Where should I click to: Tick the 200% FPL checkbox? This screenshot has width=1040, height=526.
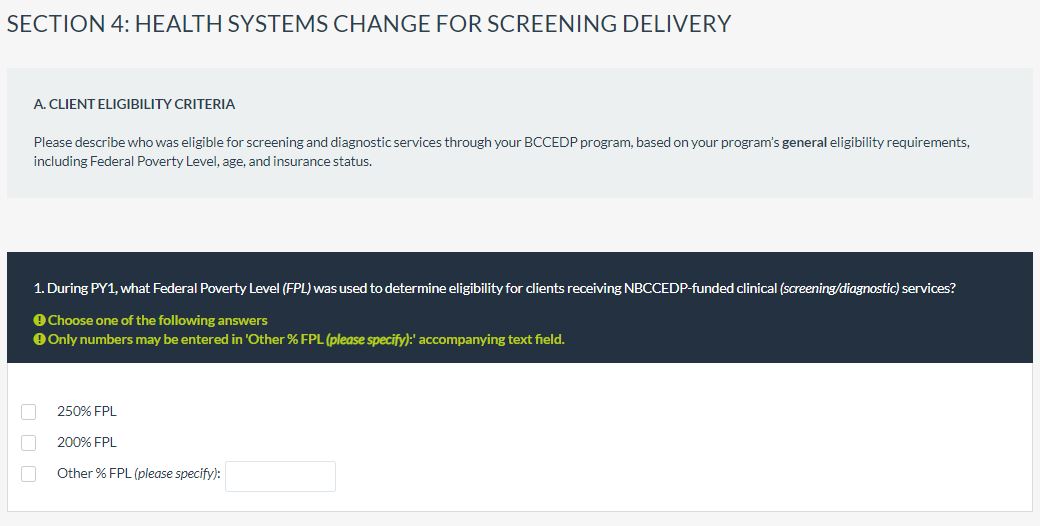pos(29,442)
